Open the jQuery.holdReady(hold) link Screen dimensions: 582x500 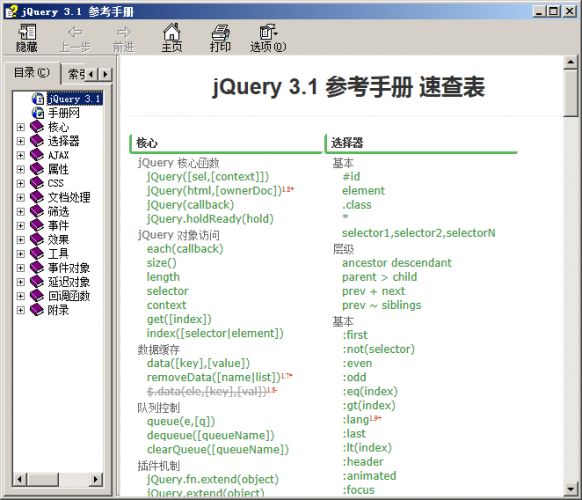pos(210,219)
